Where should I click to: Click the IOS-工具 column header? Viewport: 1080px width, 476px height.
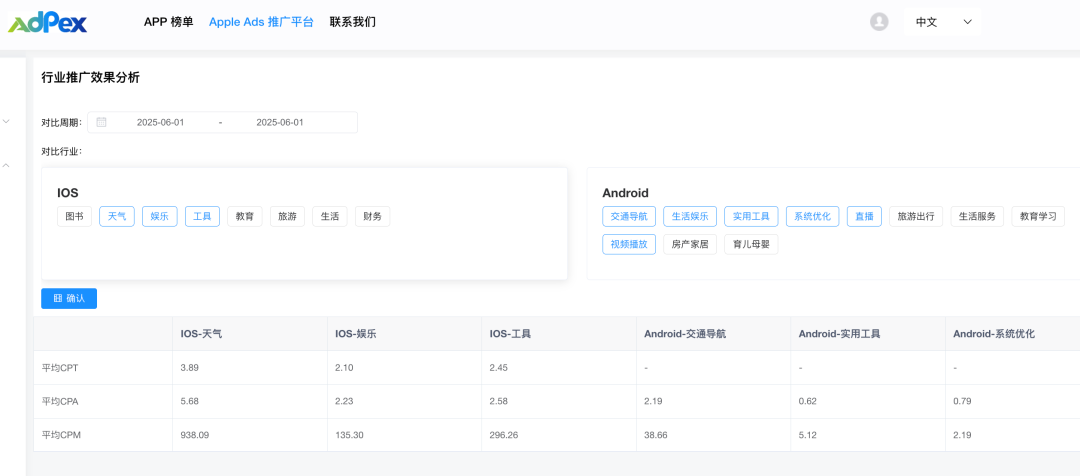[x=510, y=334]
